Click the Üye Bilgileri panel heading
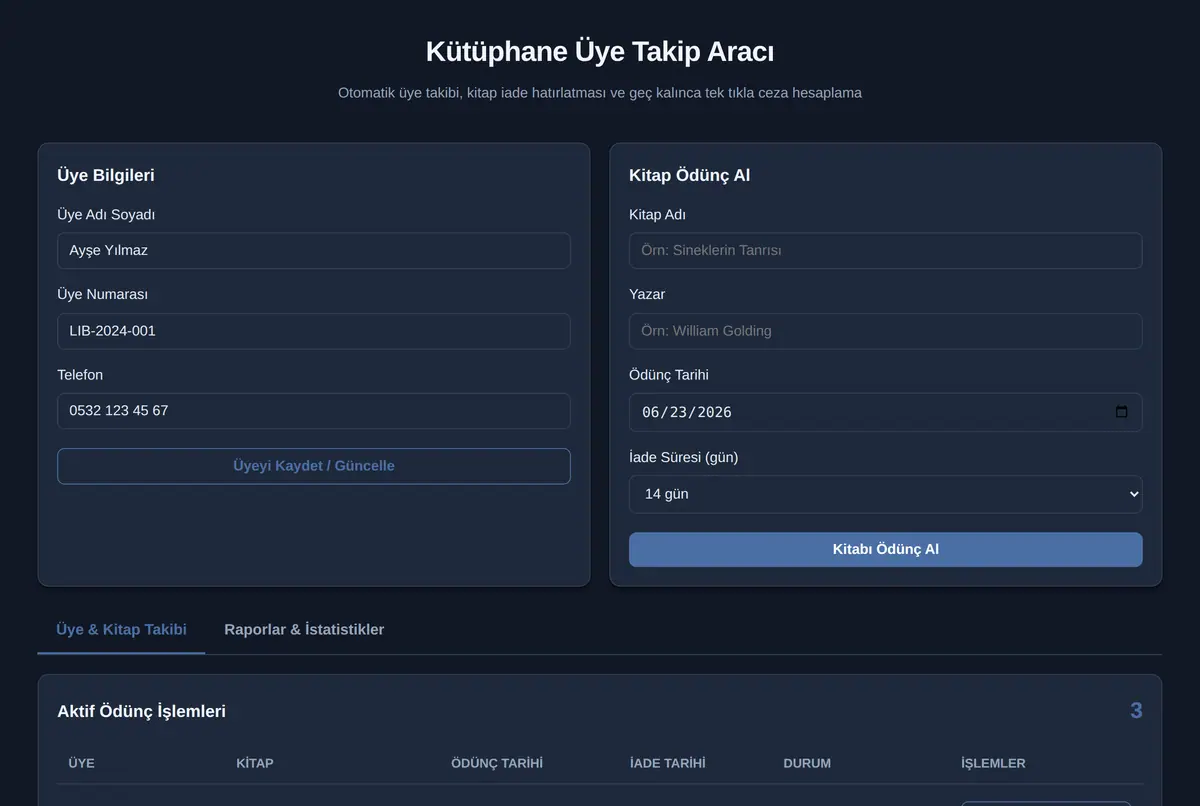The image size is (1200, 806). 106,175
